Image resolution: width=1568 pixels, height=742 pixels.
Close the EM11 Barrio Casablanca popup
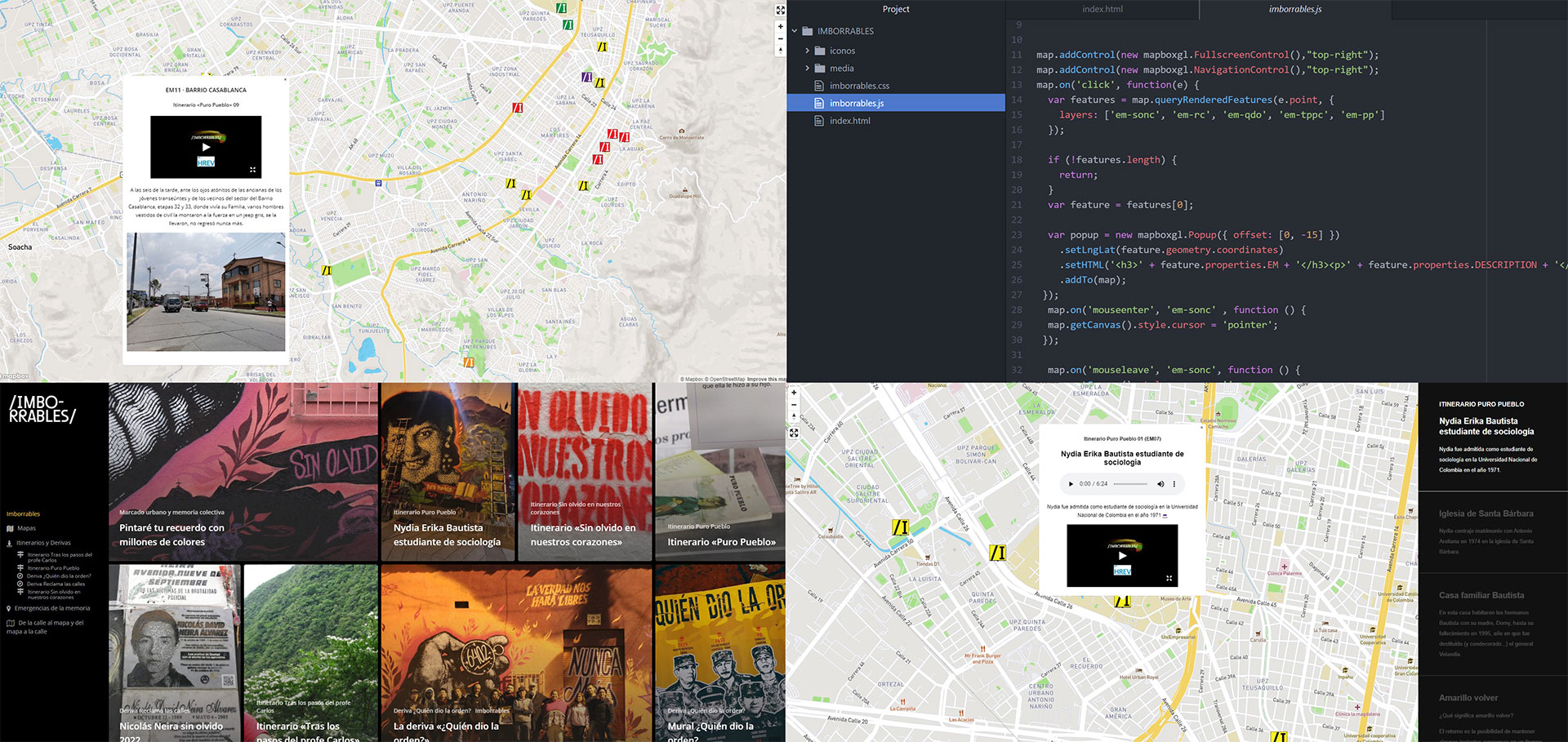pos(285,80)
